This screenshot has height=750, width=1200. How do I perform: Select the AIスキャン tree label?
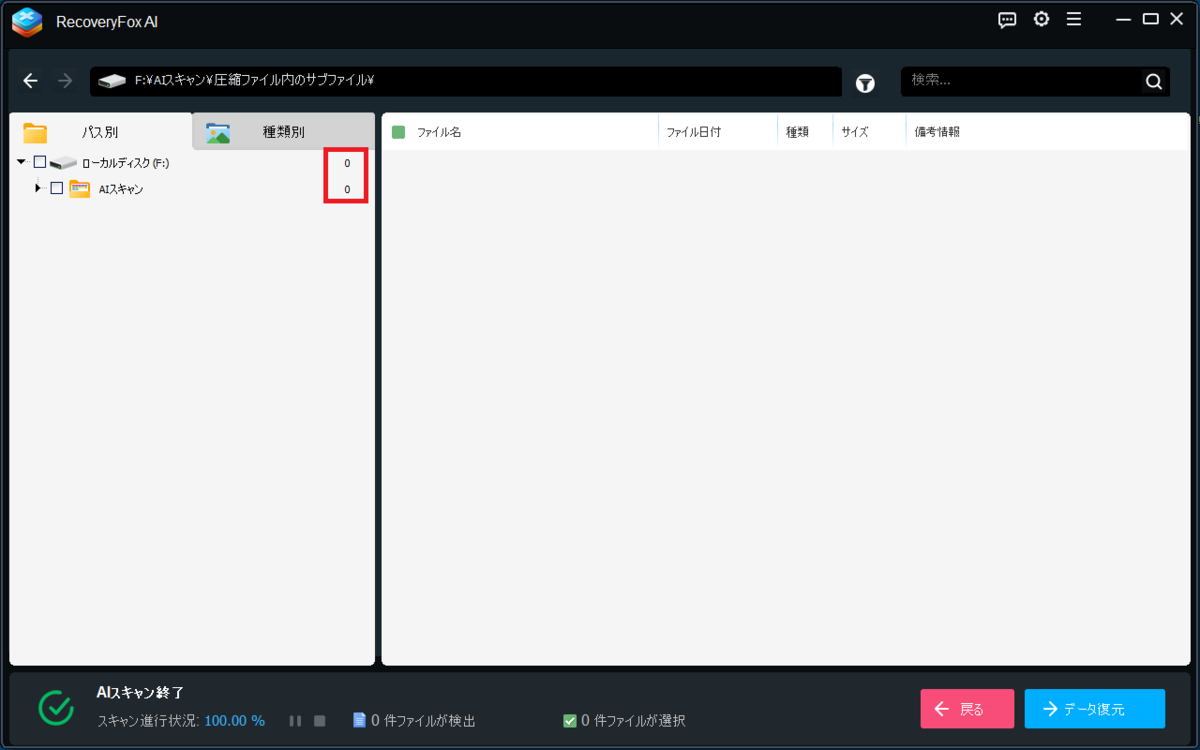coord(121,189)
